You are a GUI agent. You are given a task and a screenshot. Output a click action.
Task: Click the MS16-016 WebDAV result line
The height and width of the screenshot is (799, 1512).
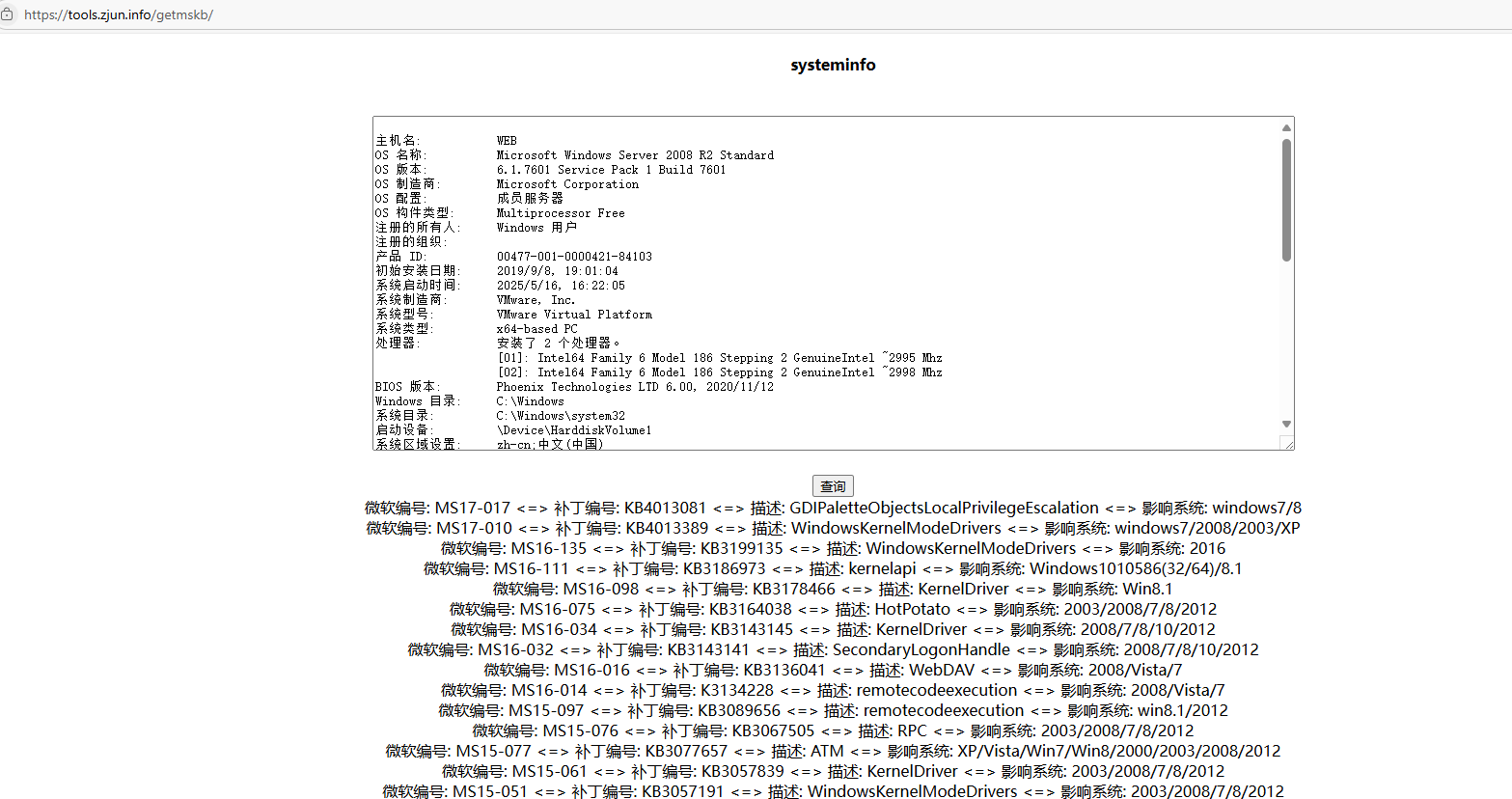tap(832, 670)
